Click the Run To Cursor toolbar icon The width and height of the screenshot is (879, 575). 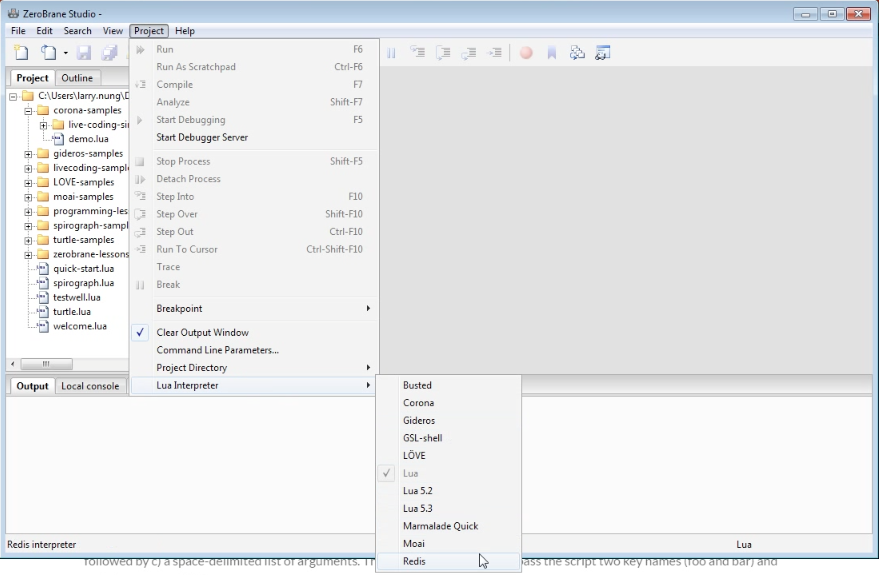[x=494, y=53]
